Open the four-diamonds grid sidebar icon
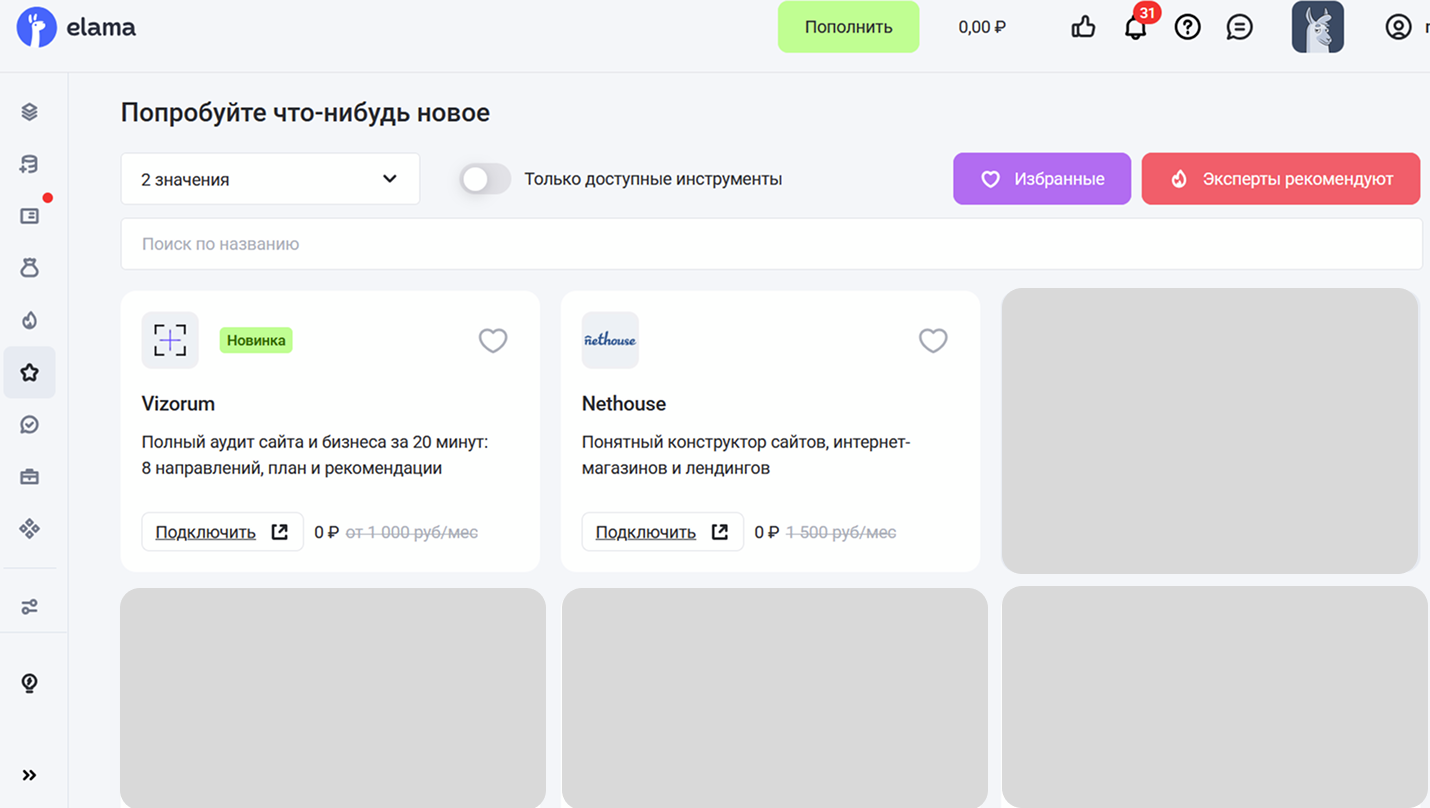This screenshot has width=1430, height=808. click(30, 528)
